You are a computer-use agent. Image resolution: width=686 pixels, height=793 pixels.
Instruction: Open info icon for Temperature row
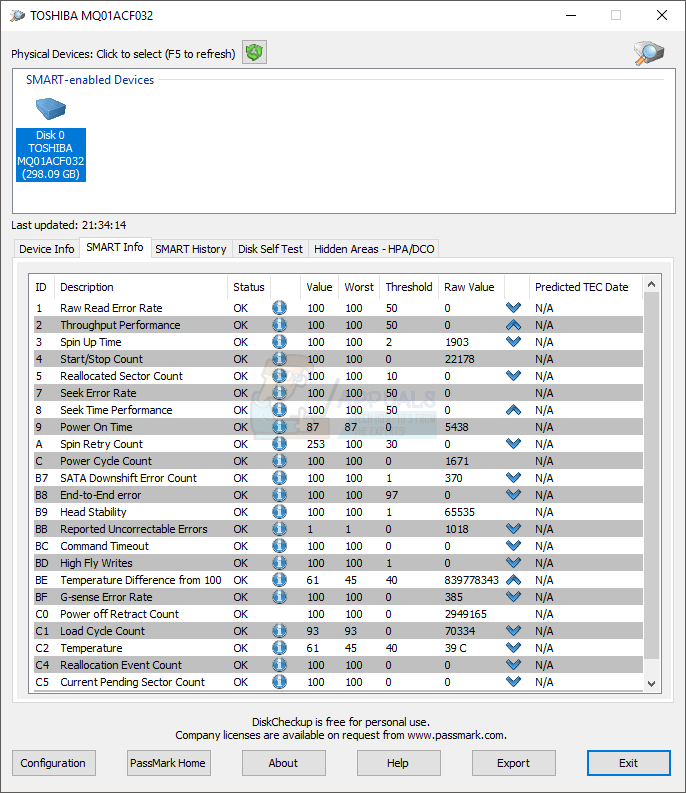point(279,648)
